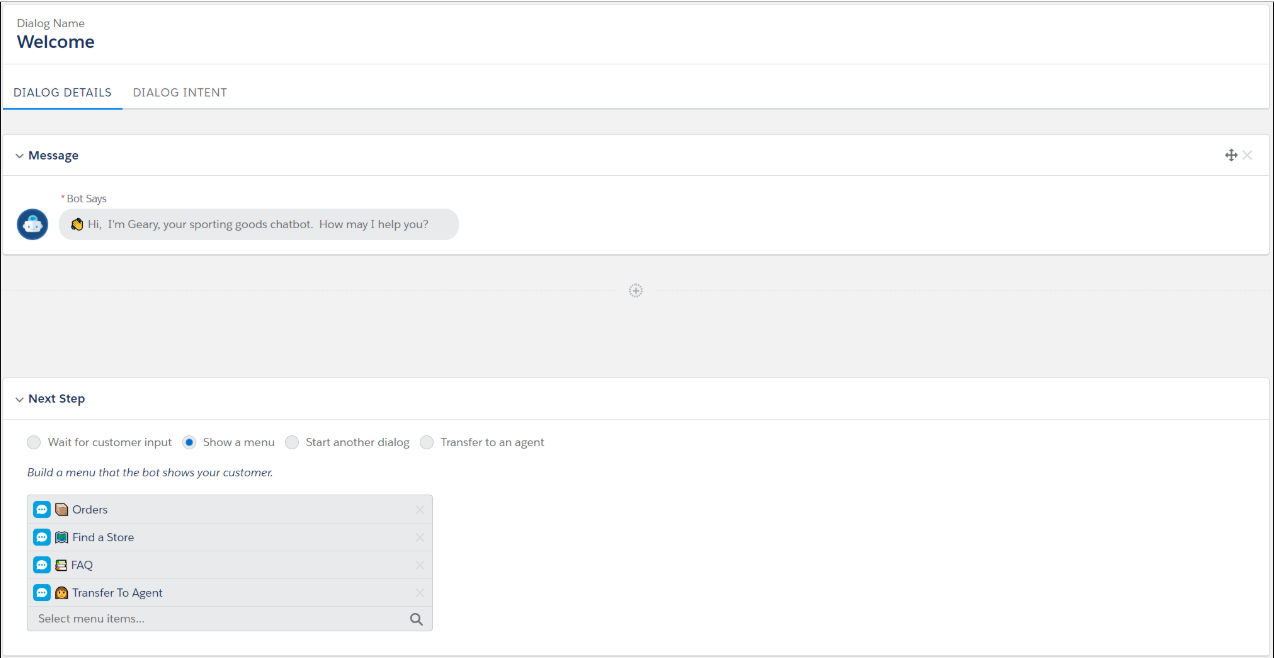Remove the Message section with X icon
The width and height of the screenshot is (1274, 658).
click(1247, 155)
